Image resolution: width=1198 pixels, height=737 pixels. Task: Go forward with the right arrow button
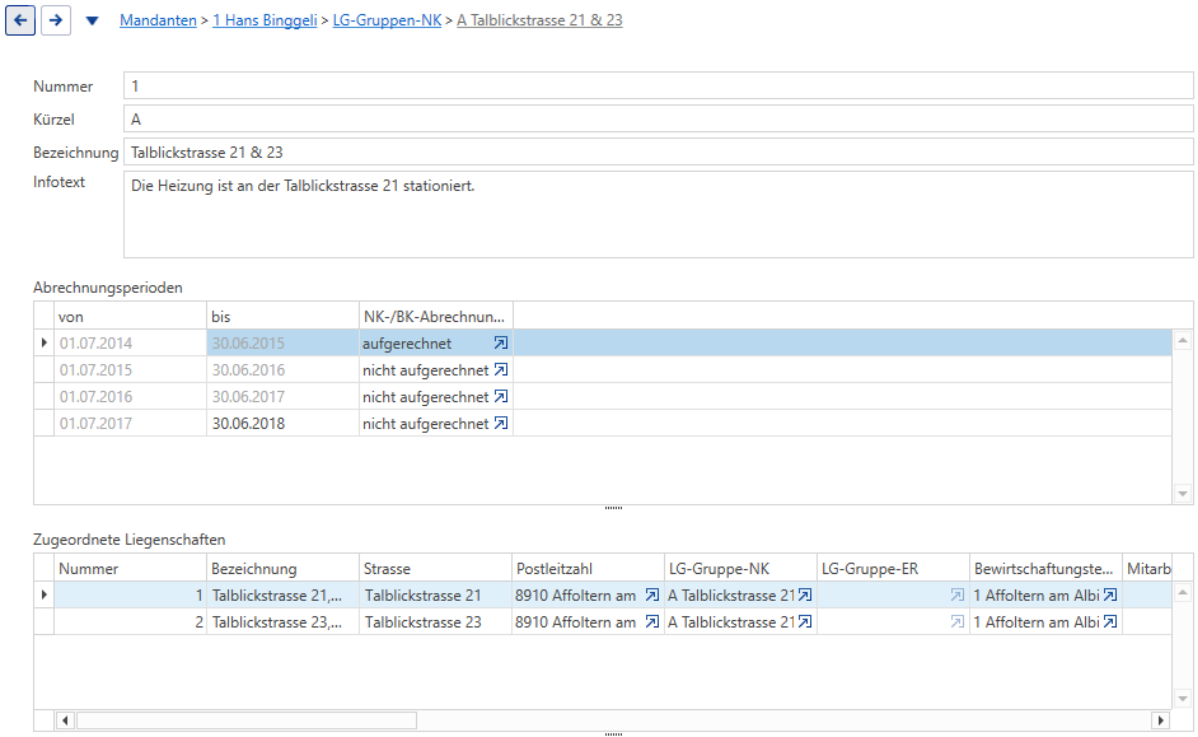pyautogui.click(x=56, y=21)
